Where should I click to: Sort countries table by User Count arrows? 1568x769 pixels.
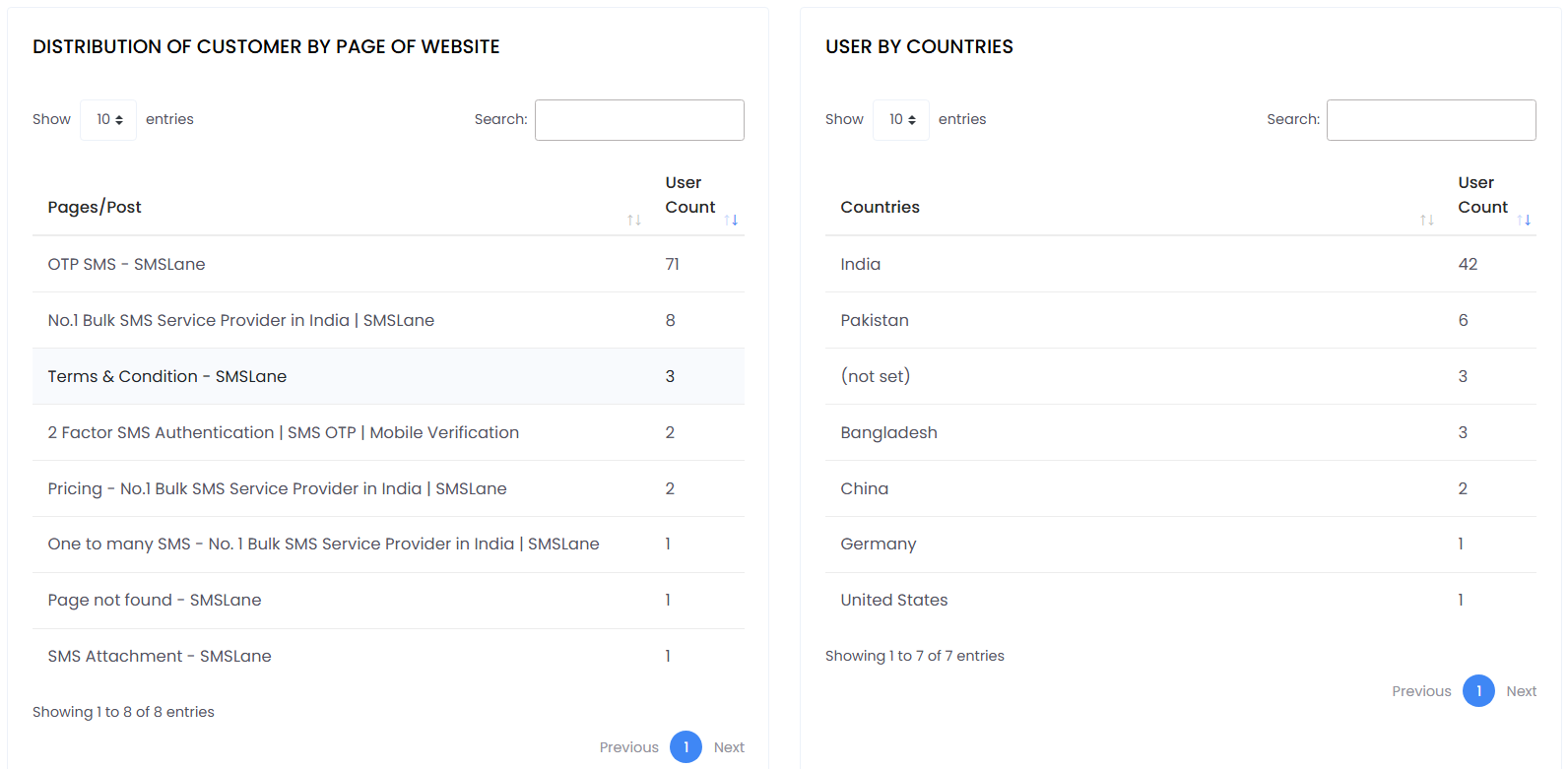(x=1524, y=220)
